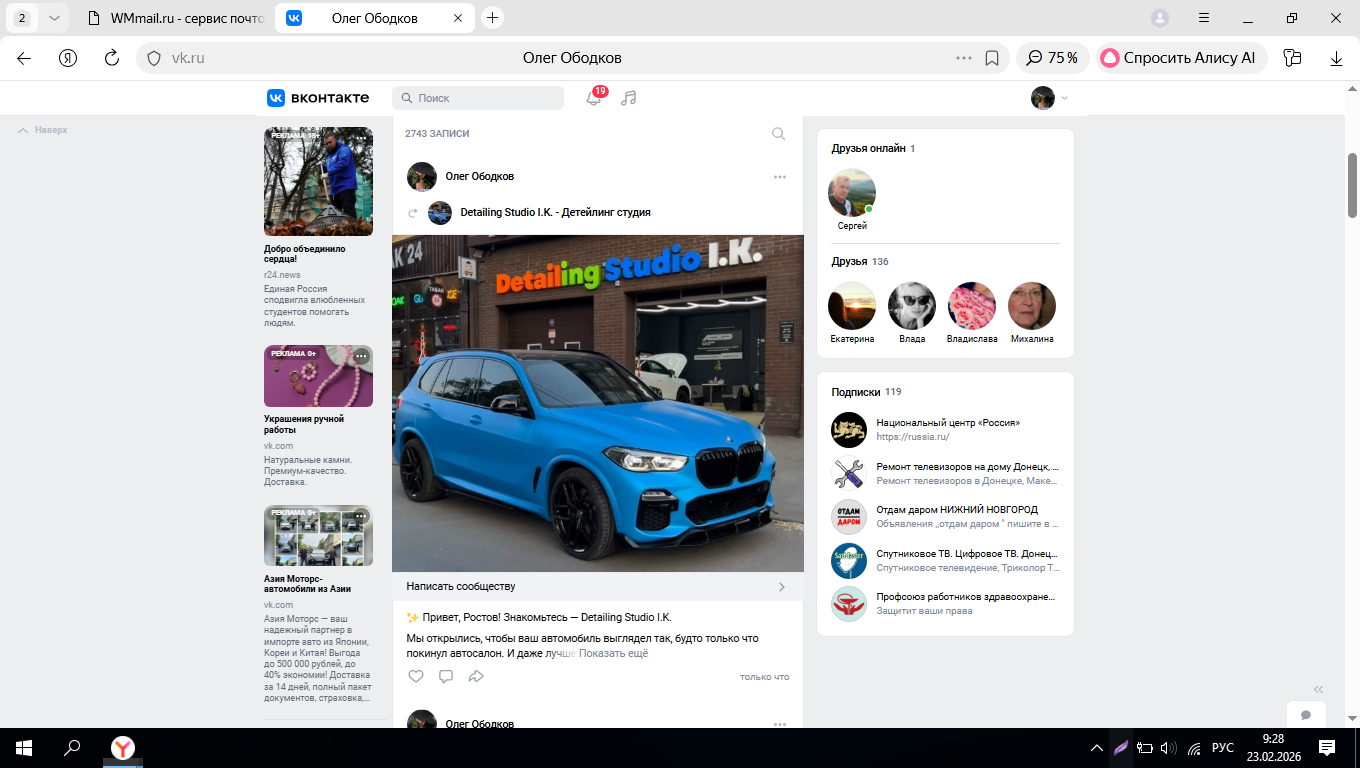Click Написать сообществу button
The height and width of the screenshot is (768, 1360).
[x=598, y=587]
